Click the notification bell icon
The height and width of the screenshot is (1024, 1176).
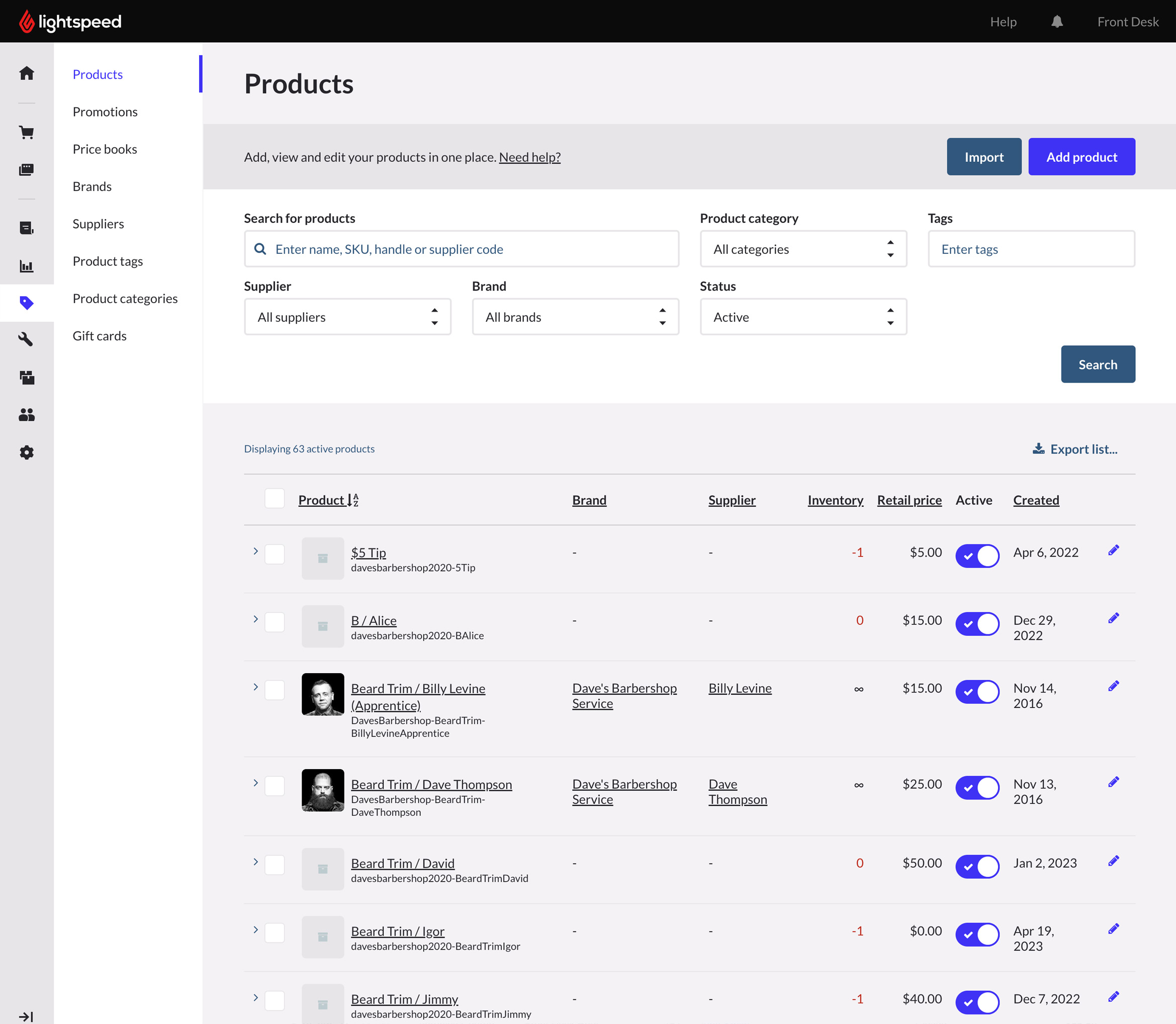pos(1056,22)
